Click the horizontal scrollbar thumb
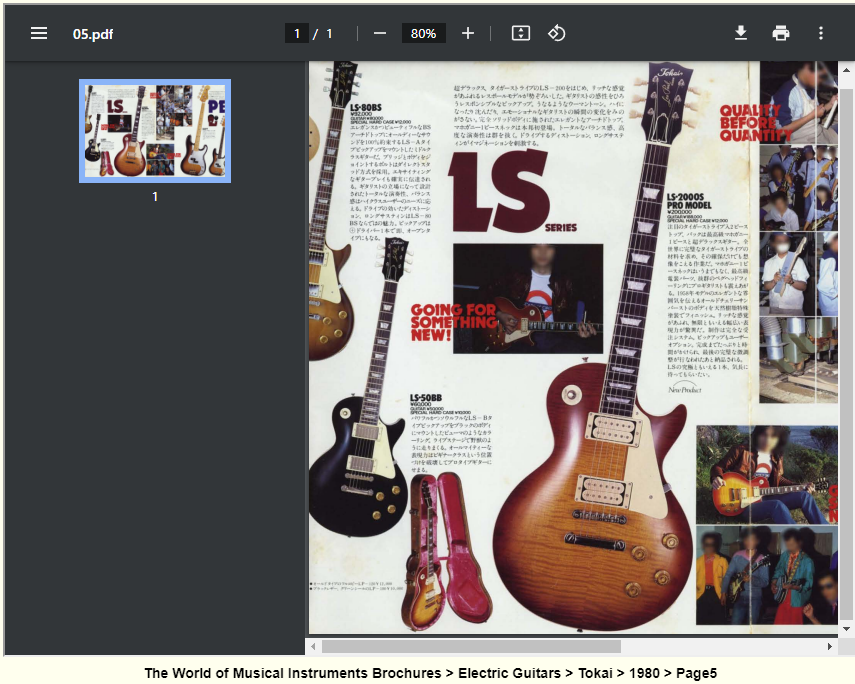Screen dimensions: 855x684 (471, 646)
